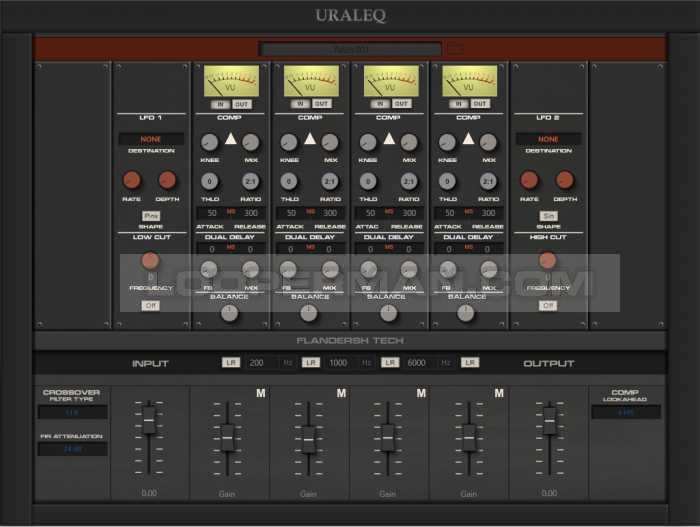Click the preset name display in the top bar
Viewport: 700px width, 527px height.
[x=350, y=49]
